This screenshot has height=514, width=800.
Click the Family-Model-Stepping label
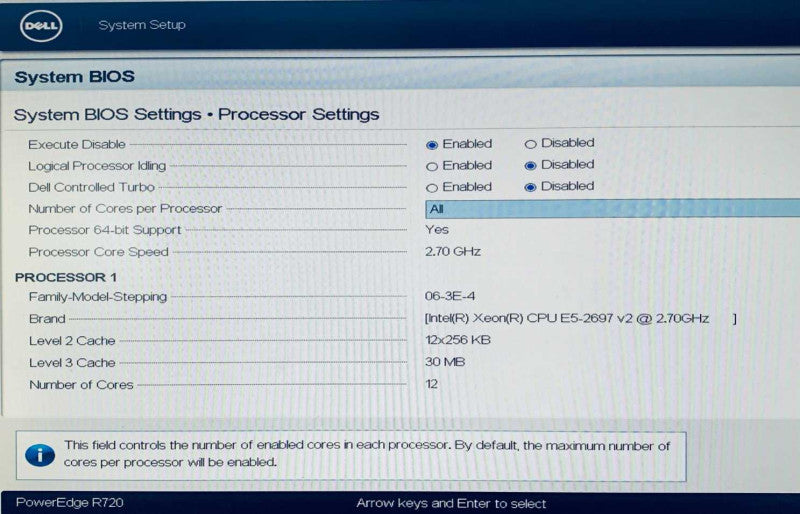[x=98, y=297]
